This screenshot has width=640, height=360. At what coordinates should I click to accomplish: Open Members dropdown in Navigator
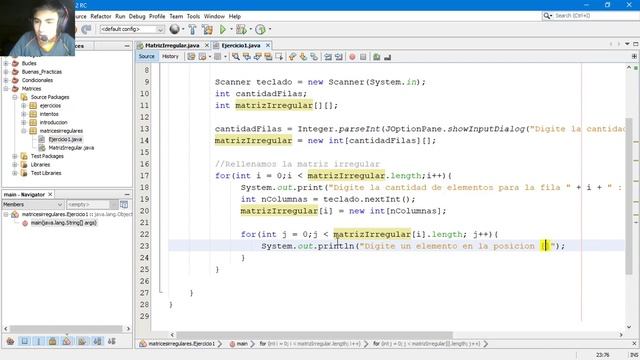[x=33, y=204]
